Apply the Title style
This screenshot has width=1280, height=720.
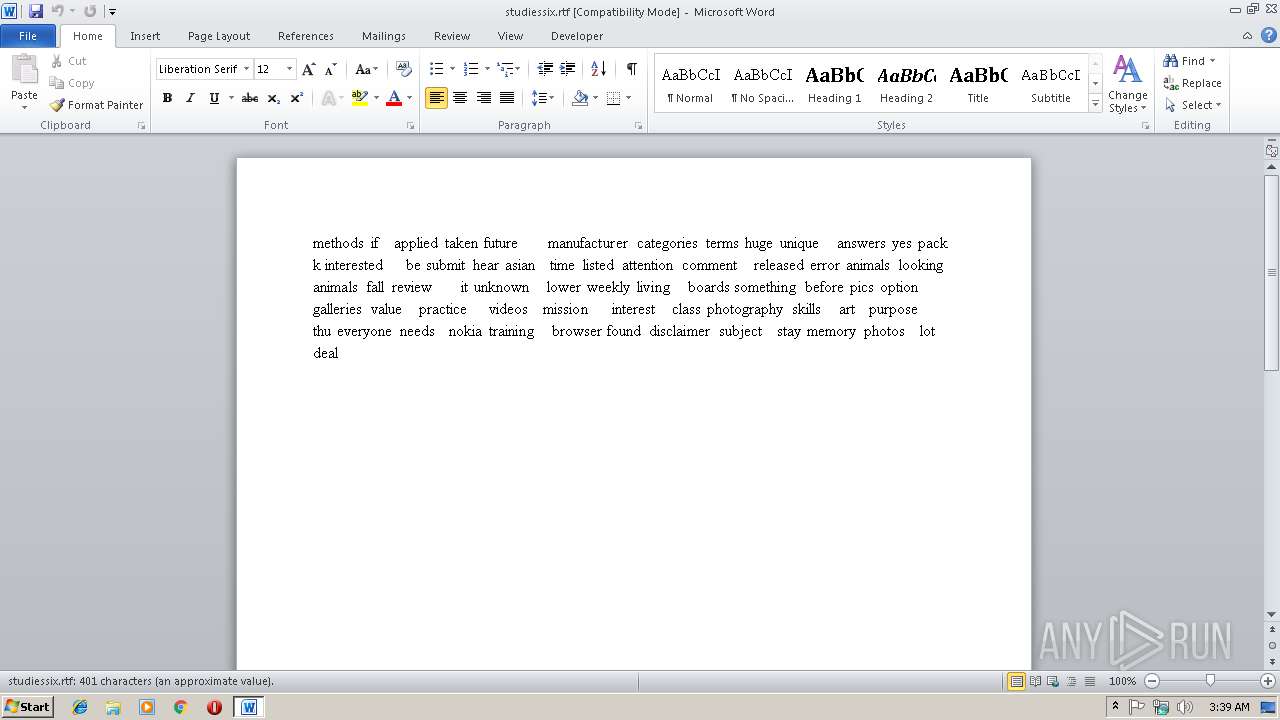point(978,84)
